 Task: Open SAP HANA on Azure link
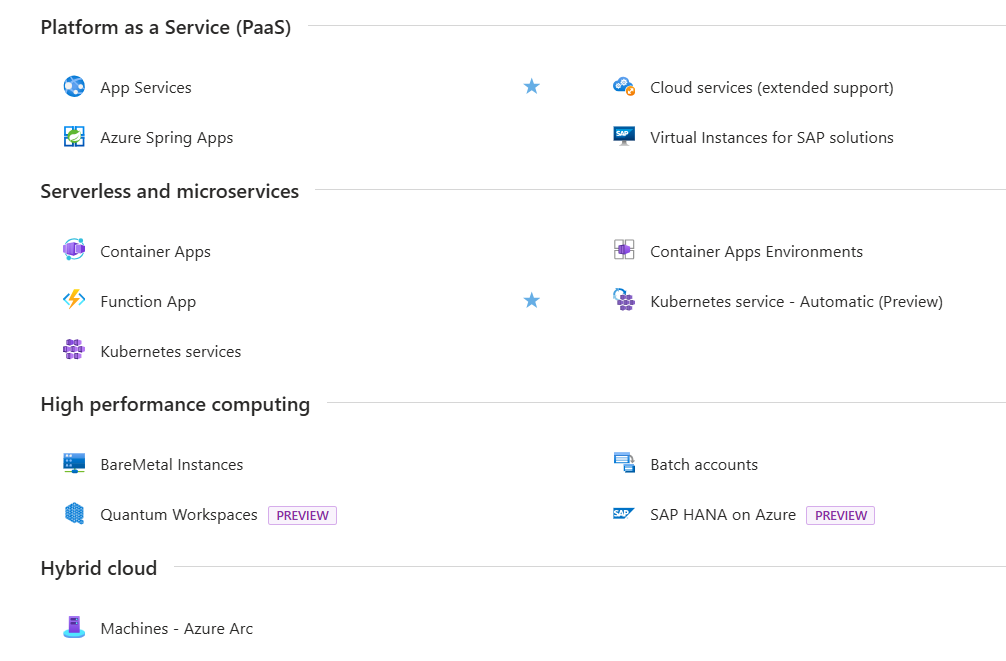click(x=723, y=515)
